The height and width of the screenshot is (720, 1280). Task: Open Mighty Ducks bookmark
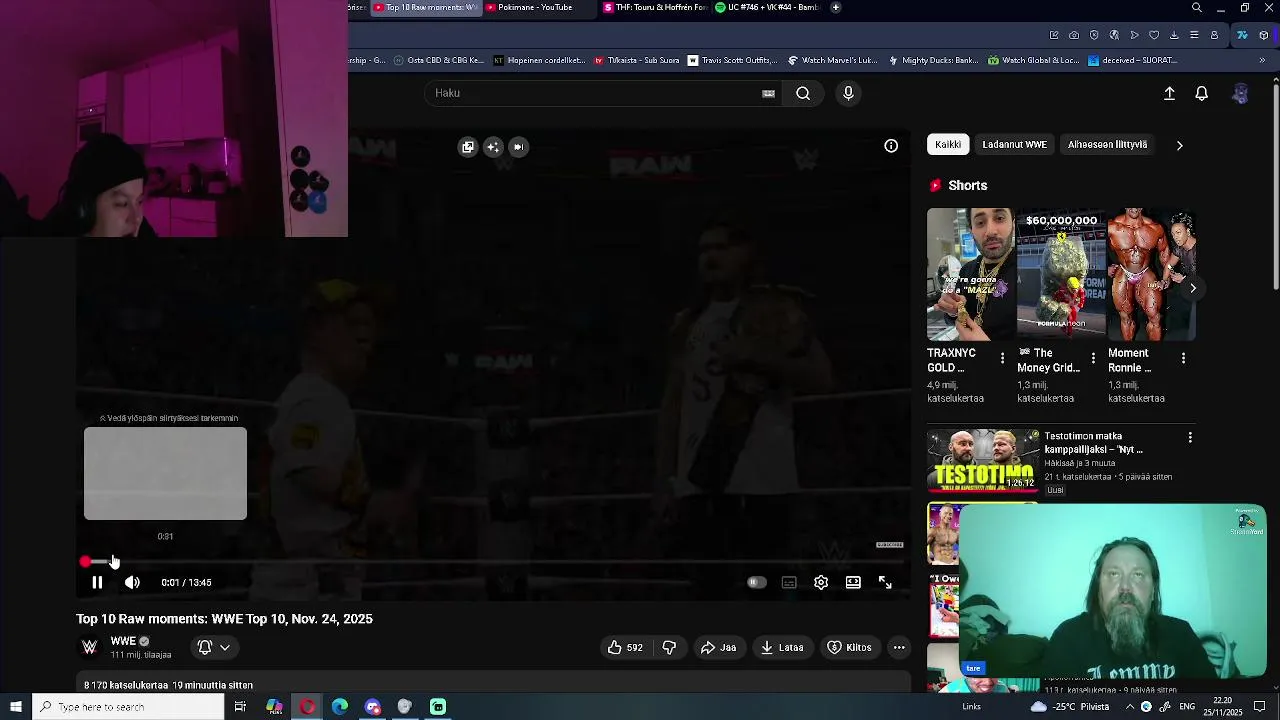click(x=934, y=60)
